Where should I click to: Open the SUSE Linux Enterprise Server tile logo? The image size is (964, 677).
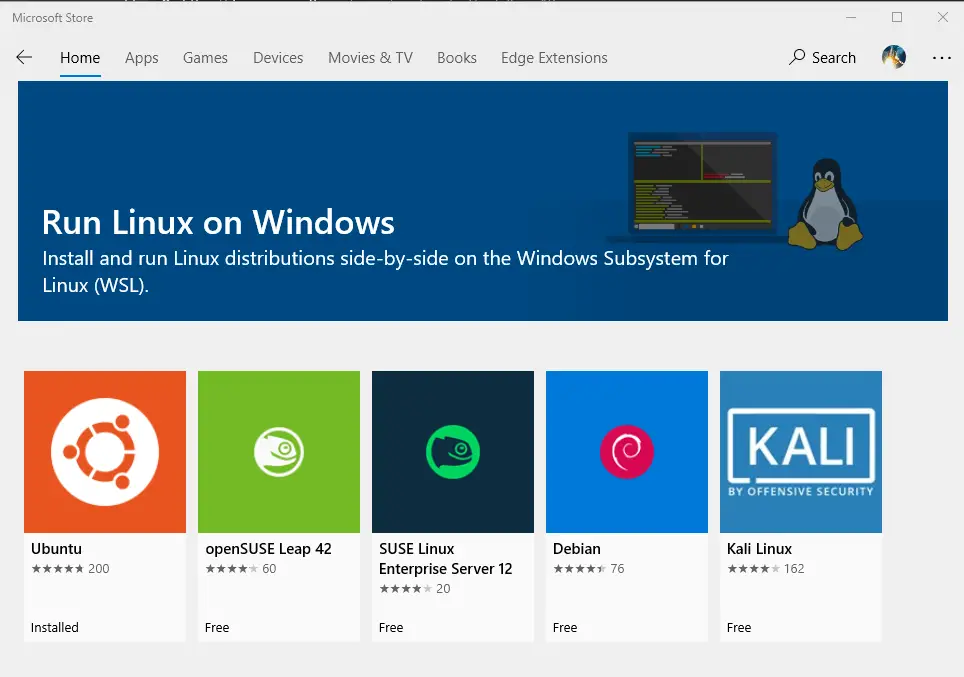point(453,452)
